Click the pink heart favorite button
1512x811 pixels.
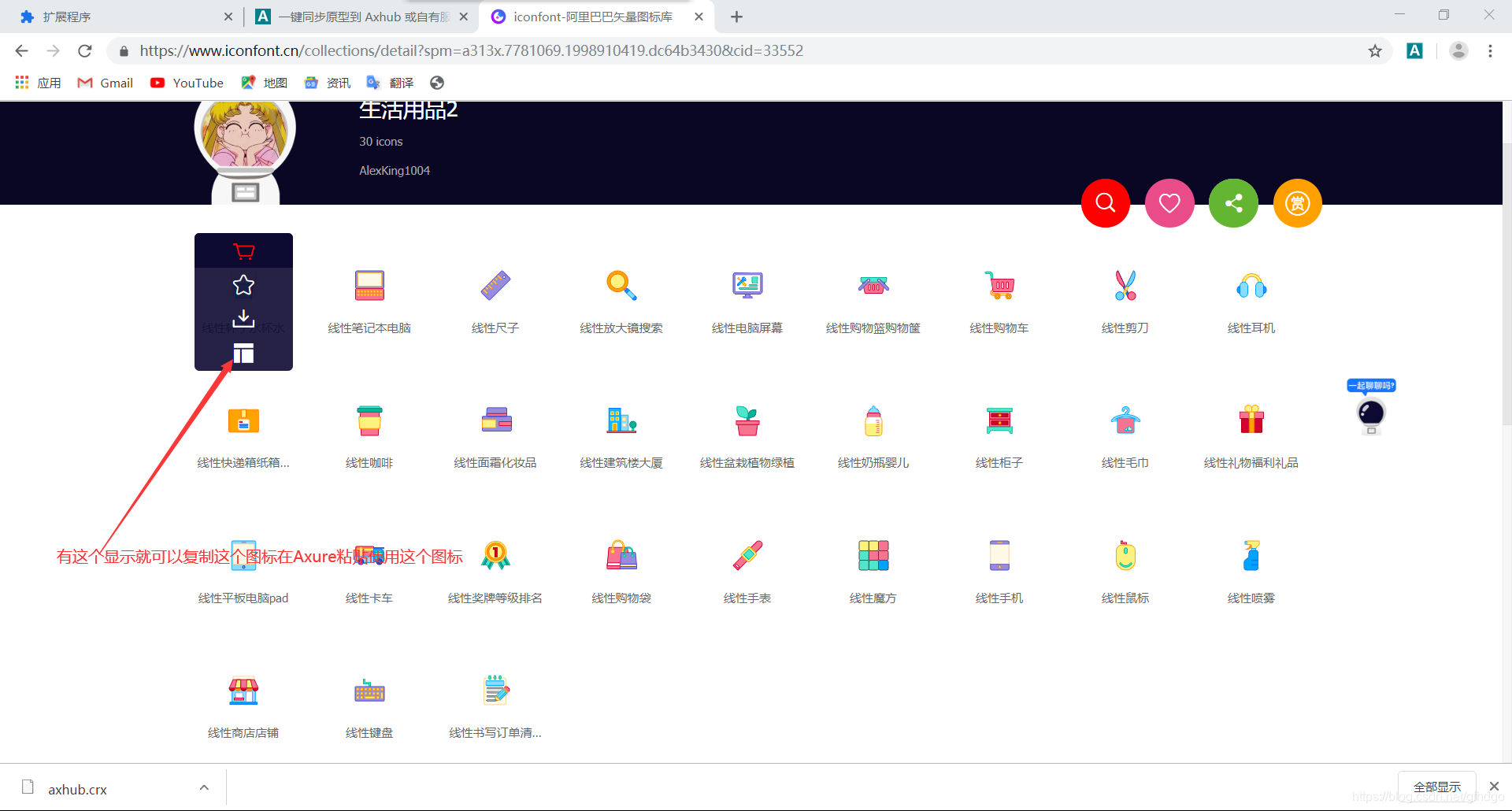[x=1169, y=203]
